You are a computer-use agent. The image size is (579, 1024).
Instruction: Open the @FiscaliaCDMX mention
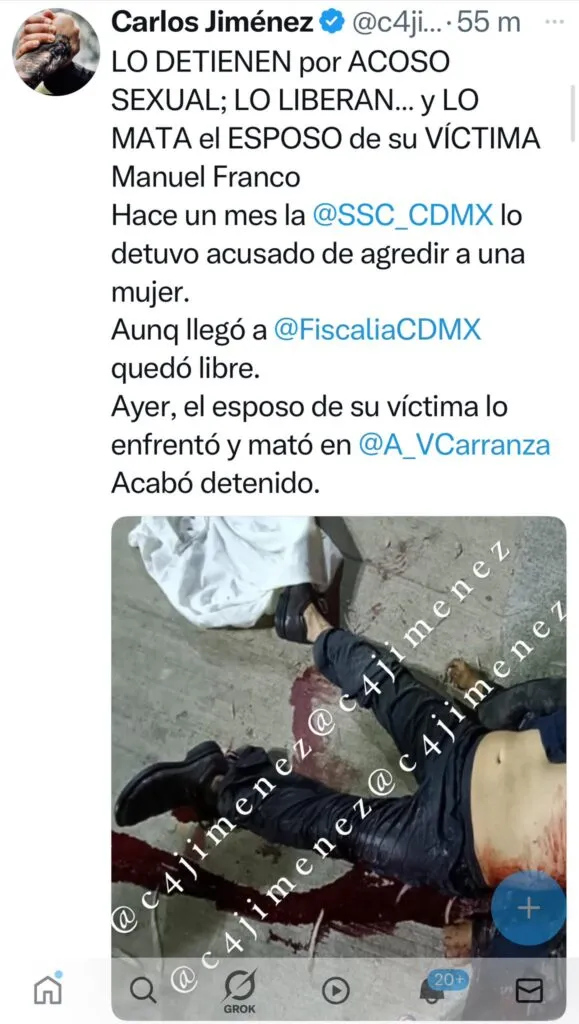coord(377,331)
